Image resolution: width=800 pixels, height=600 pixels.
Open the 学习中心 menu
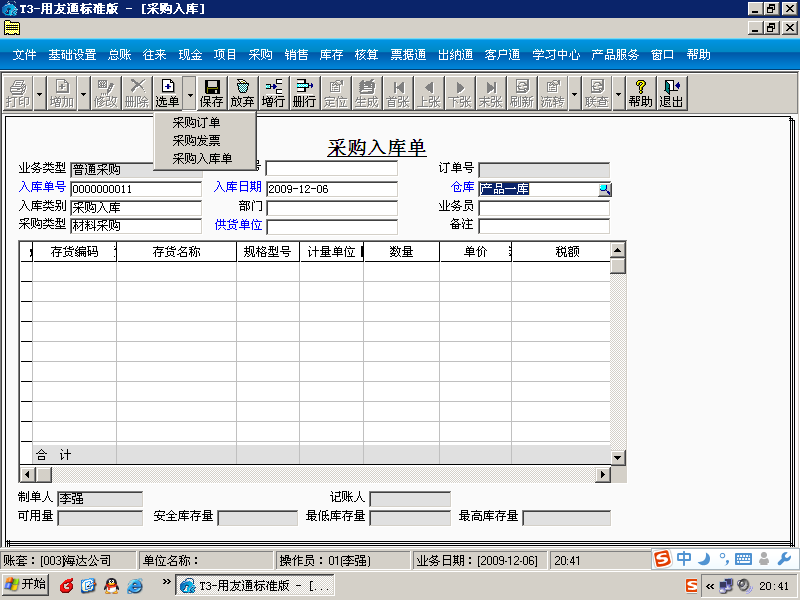[556, 55]
